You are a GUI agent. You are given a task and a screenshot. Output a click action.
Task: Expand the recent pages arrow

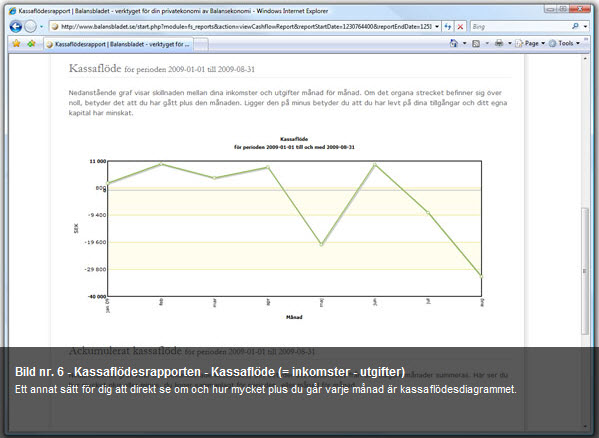pos(42,27)
